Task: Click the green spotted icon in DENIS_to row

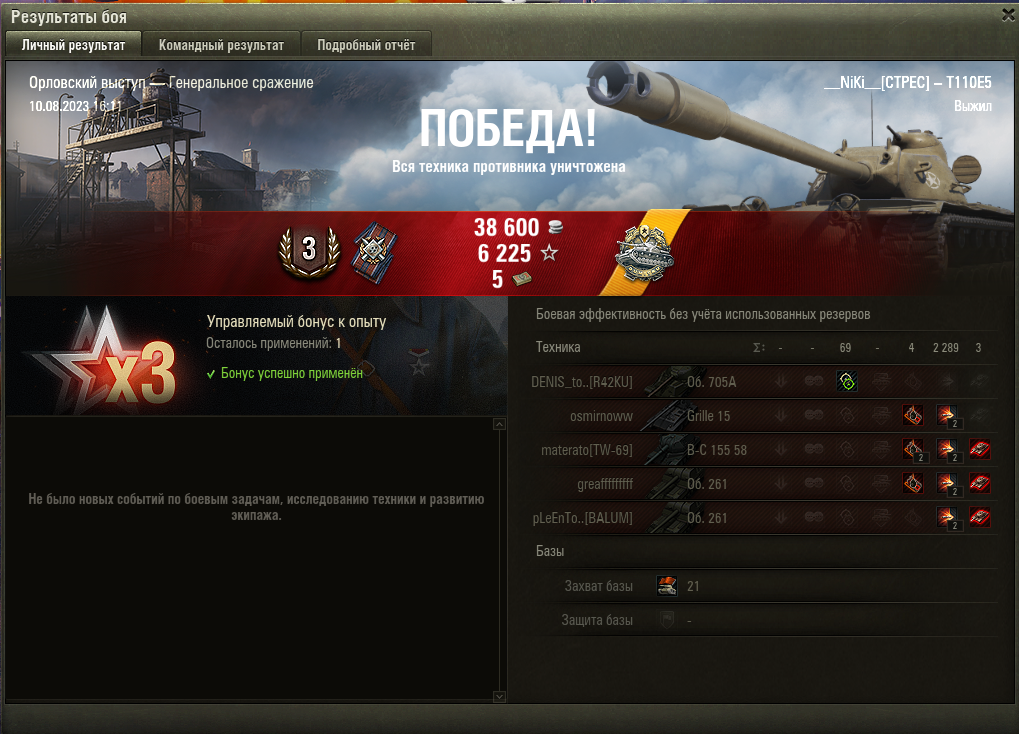Action: click(x=847, y=382)
